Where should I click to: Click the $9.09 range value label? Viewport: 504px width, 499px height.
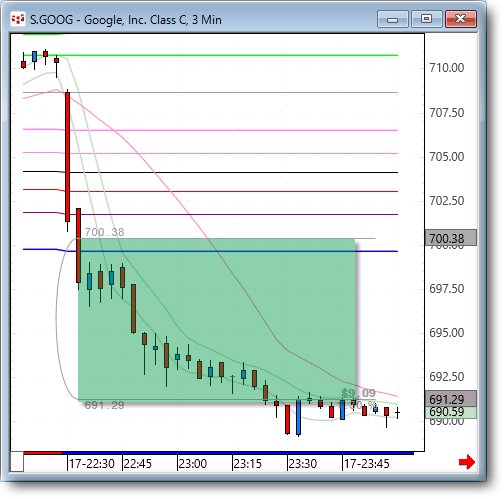[x=358, y=393]
